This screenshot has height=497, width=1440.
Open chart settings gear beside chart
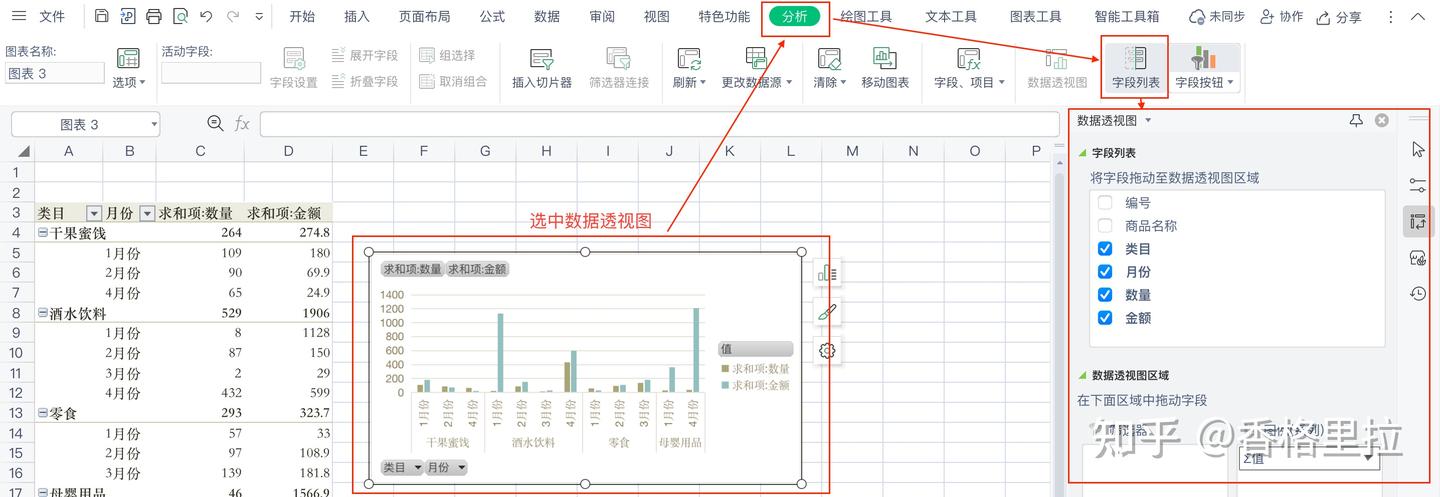827,350
